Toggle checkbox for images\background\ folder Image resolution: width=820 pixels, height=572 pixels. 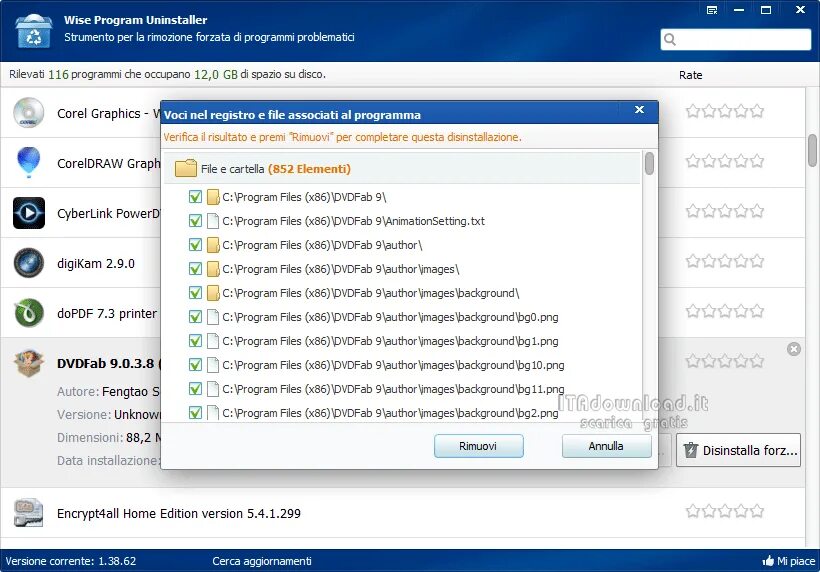(195, 293)
